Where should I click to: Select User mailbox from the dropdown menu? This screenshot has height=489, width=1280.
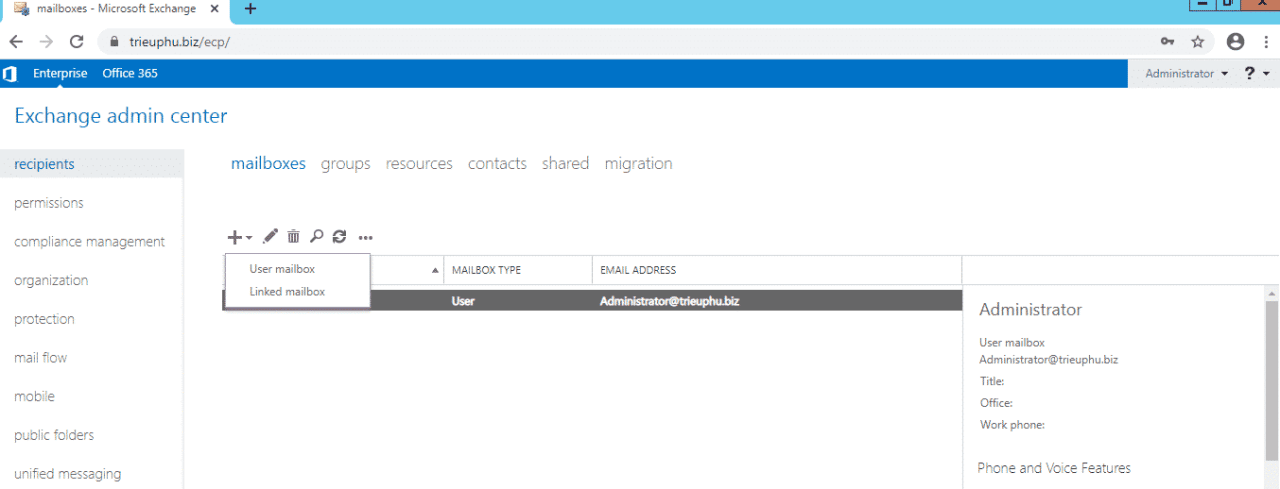coord(282,269)
